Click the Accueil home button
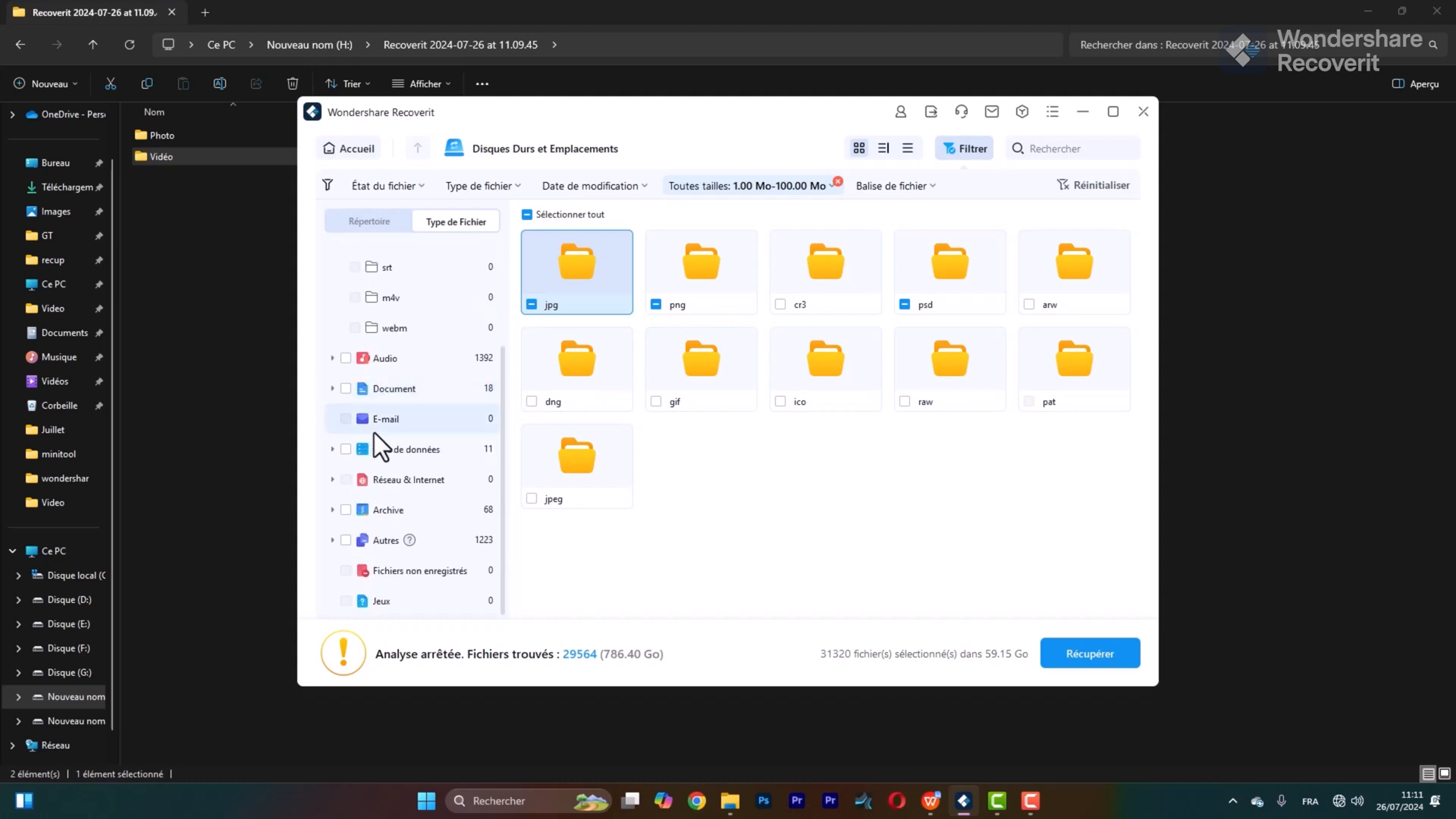The image size is (1456, 819). coord(348,148)
